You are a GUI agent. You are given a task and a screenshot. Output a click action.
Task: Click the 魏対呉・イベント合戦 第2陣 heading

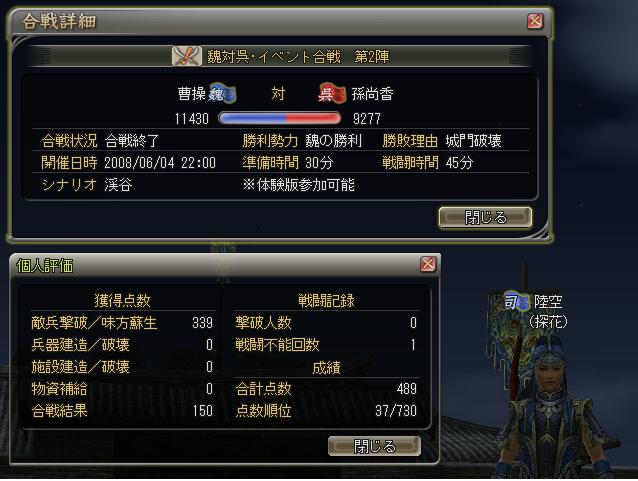coord(298,57)
